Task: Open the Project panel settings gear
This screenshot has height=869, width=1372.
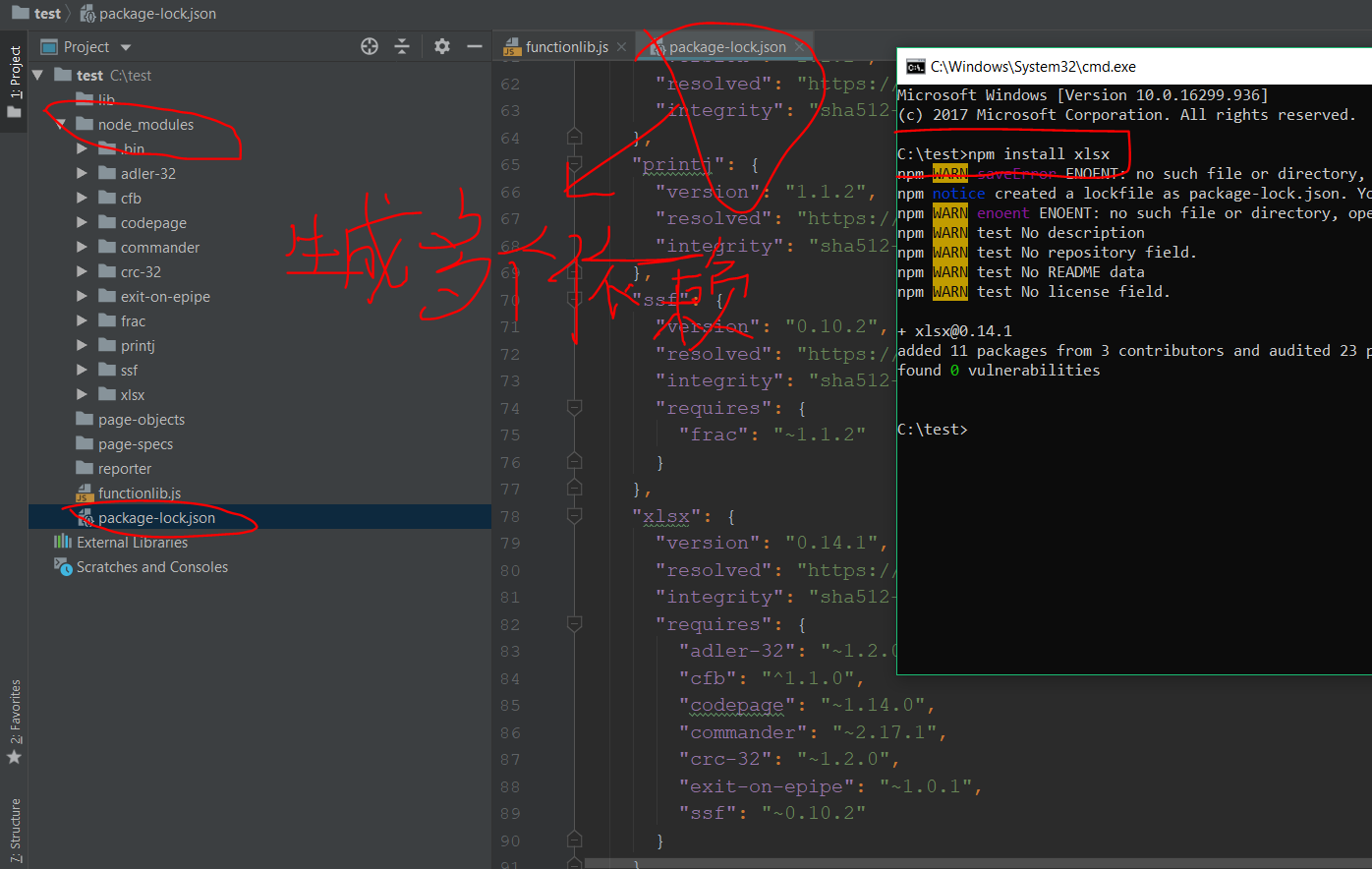Action: click(441, 46)
